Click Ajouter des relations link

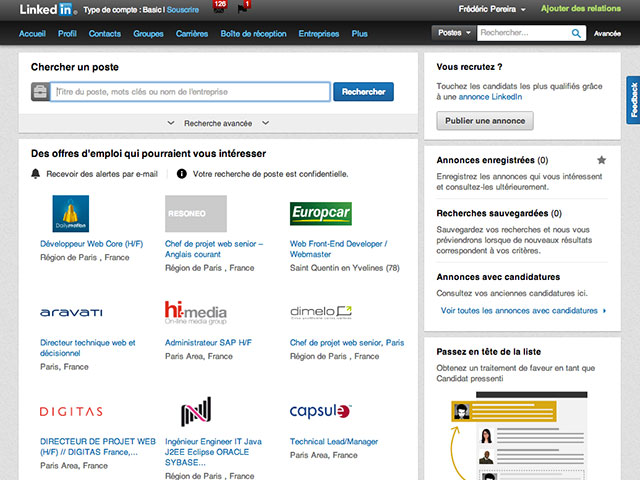coord(581,9)
